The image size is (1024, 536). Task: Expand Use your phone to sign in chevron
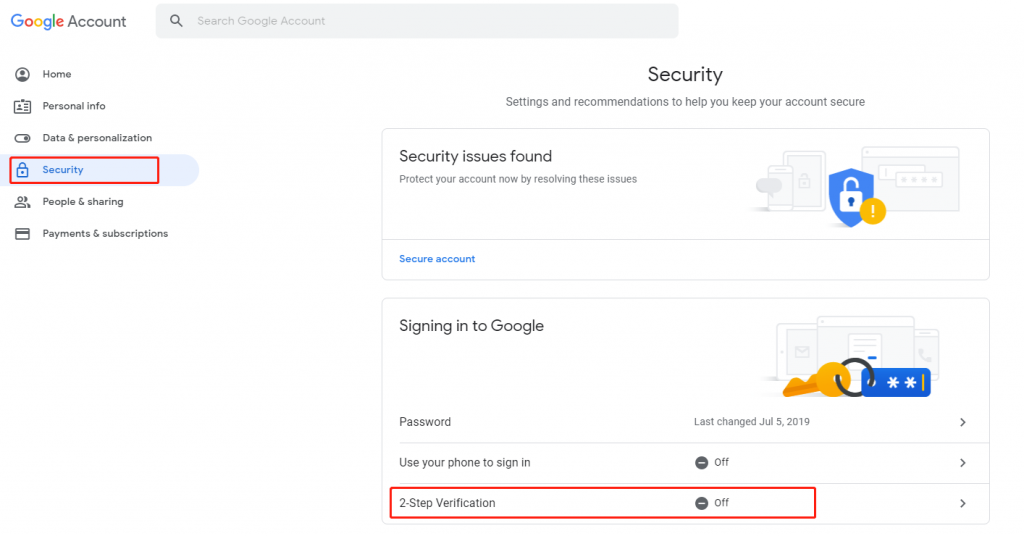(963, 463)
